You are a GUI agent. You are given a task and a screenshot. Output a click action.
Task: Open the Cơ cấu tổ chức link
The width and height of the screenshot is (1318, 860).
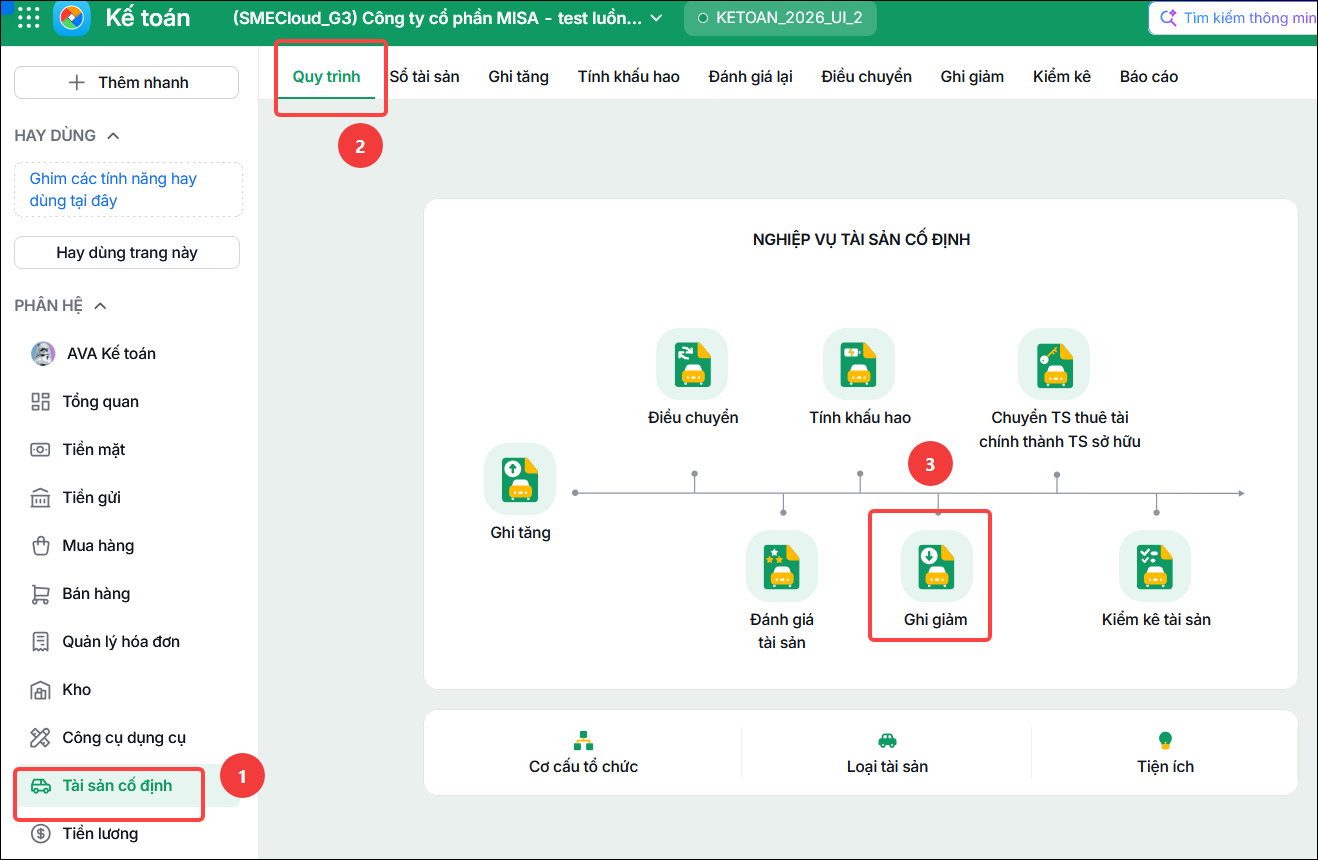coord(583,767)
